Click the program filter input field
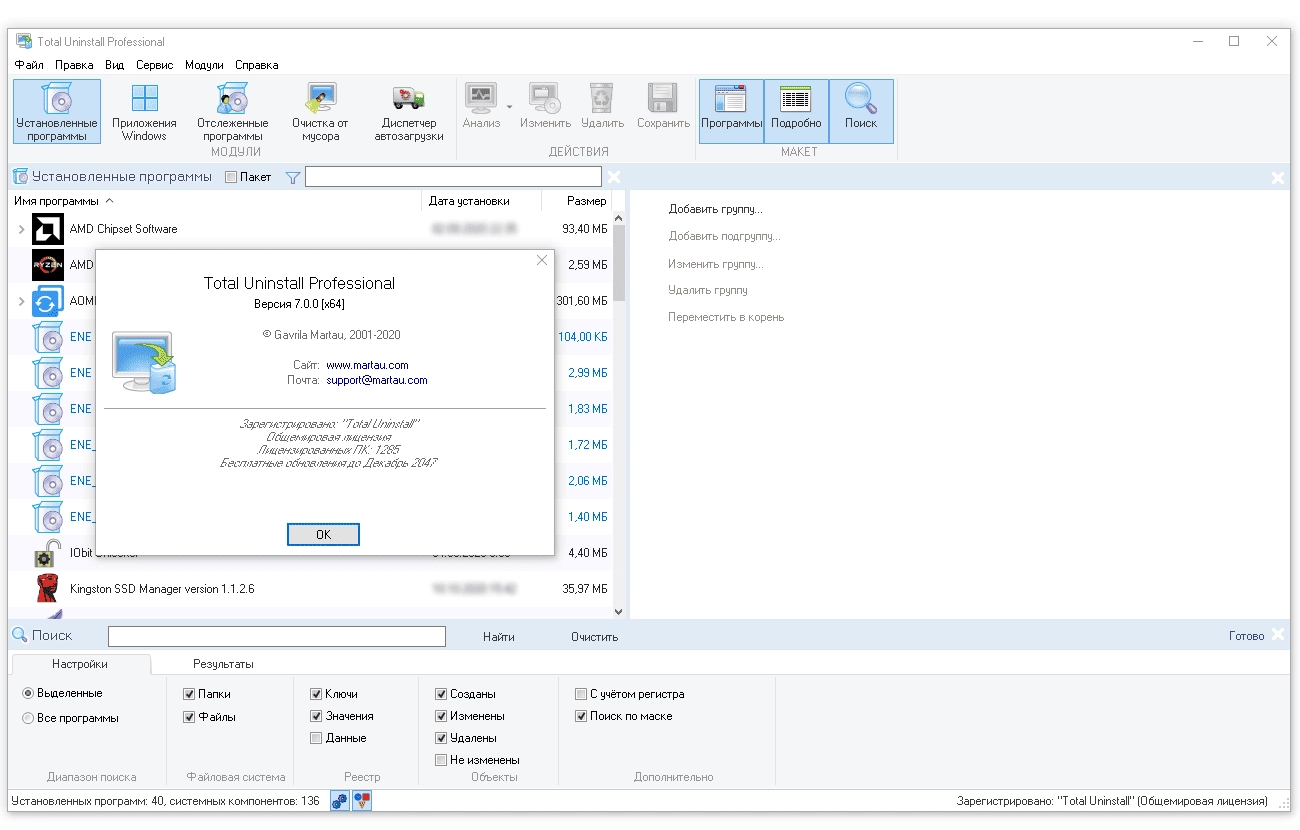Viewport: 1300px width, 830px height. 453,177
